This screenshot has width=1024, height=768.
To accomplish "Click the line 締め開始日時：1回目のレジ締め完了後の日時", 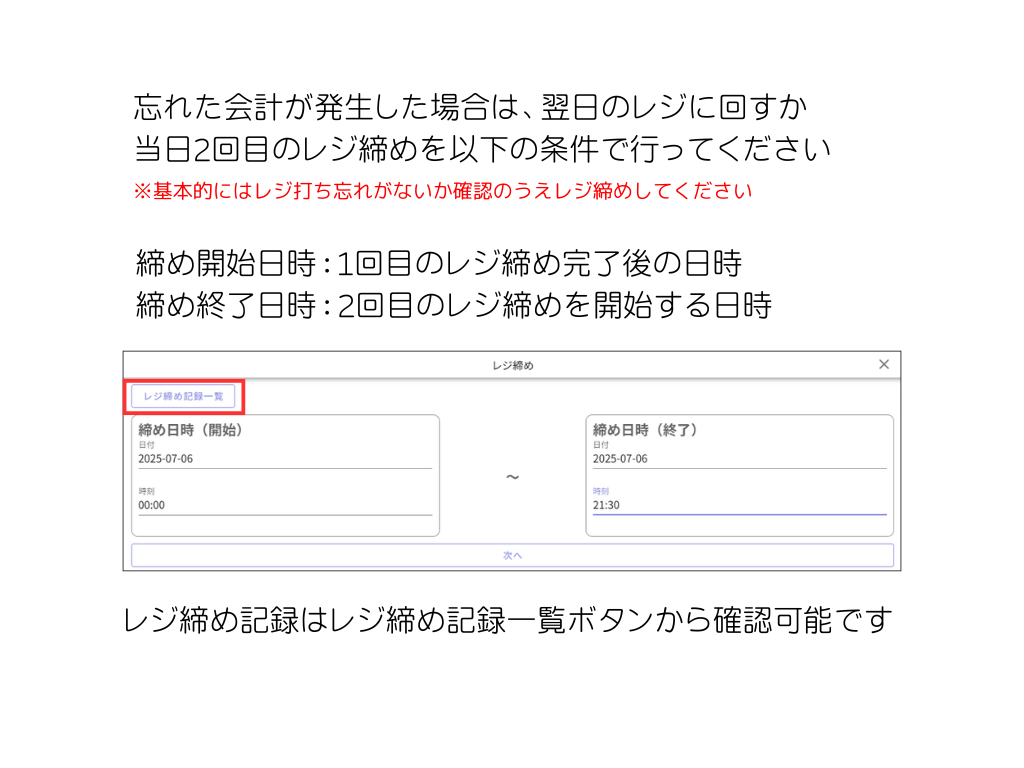I will [x=438, y=263].
